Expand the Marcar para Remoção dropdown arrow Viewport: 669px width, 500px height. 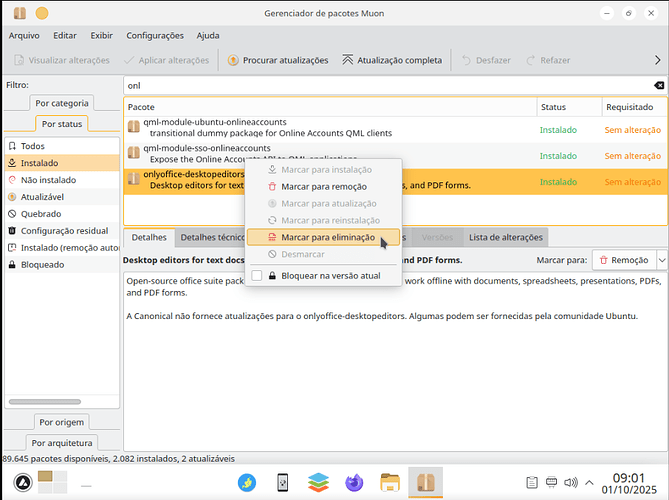661,260
